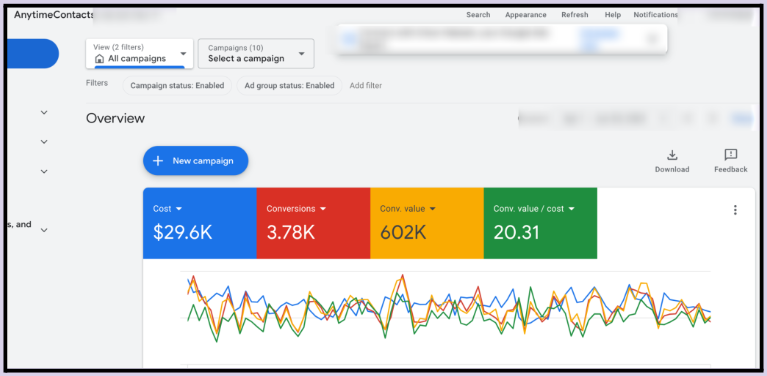Click the $29.6K cost value

(182, 233)
